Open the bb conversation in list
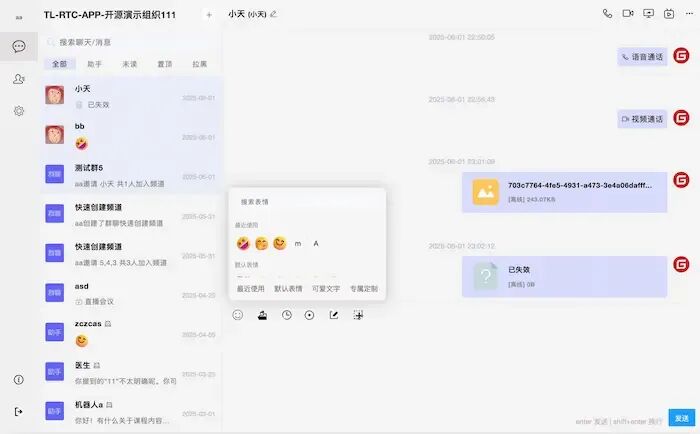700x434 pixels. click(131, 135)
